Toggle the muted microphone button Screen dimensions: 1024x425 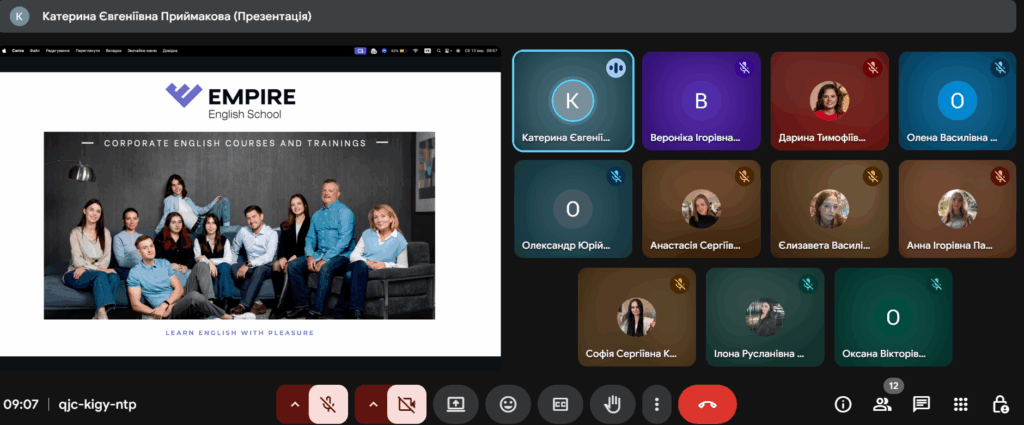point(328,404)
